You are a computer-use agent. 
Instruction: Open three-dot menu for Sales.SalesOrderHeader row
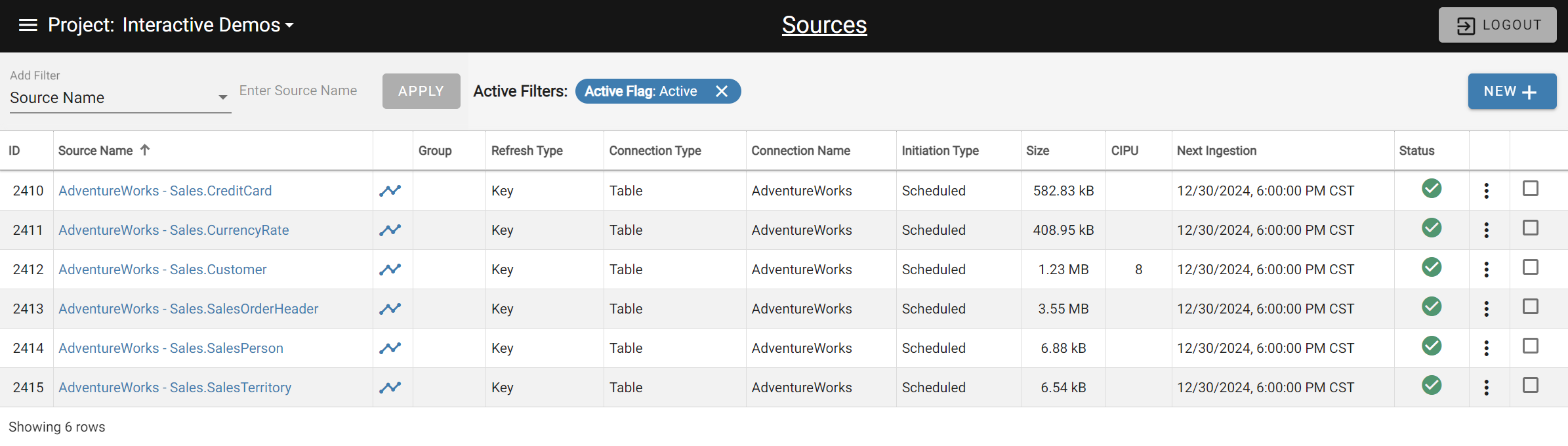point(1486,309)
